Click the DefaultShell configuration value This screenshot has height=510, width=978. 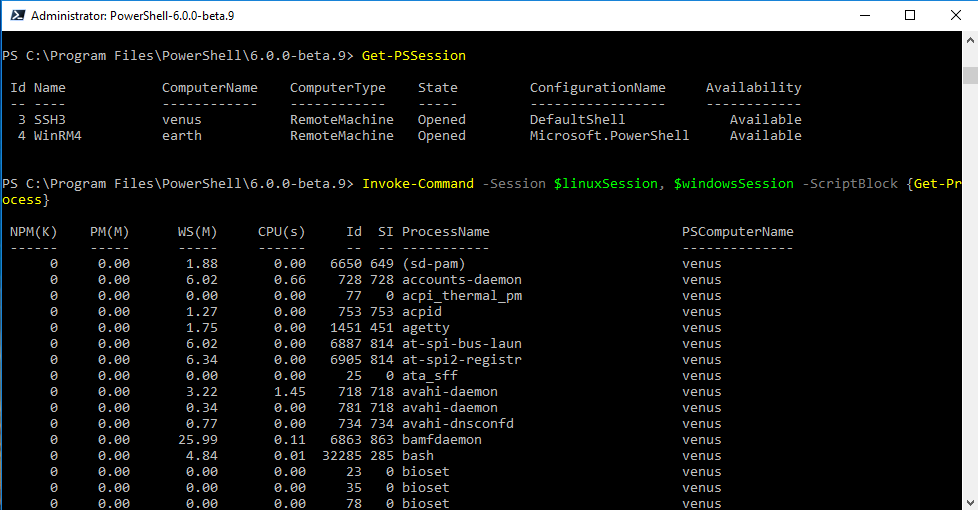point(577,120)
